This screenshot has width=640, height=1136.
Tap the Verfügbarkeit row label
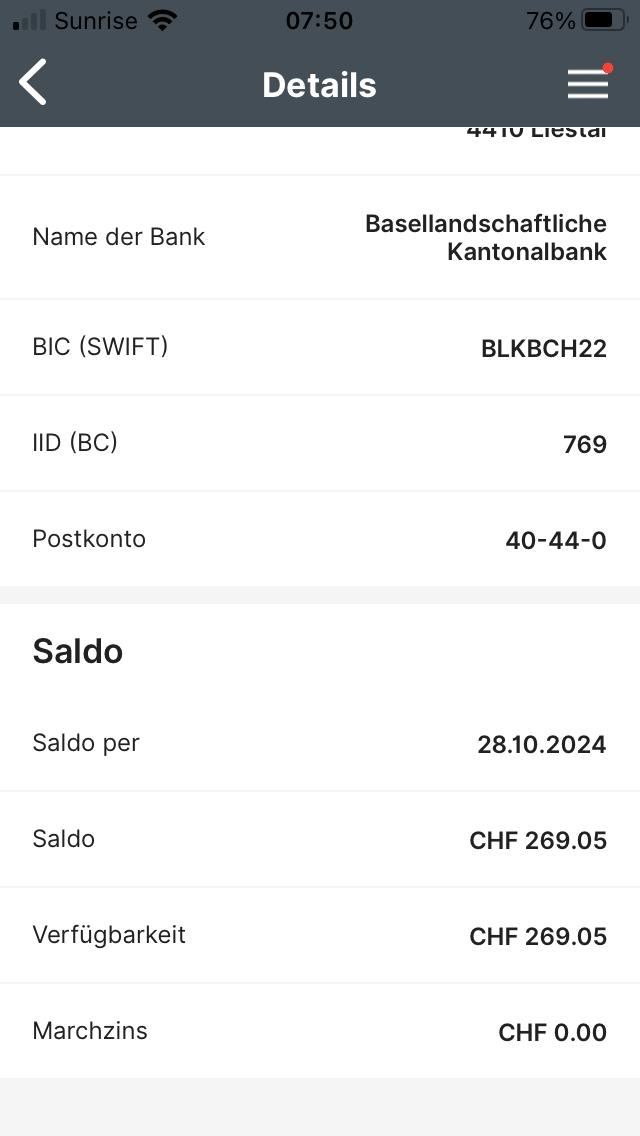coord(109,935)
